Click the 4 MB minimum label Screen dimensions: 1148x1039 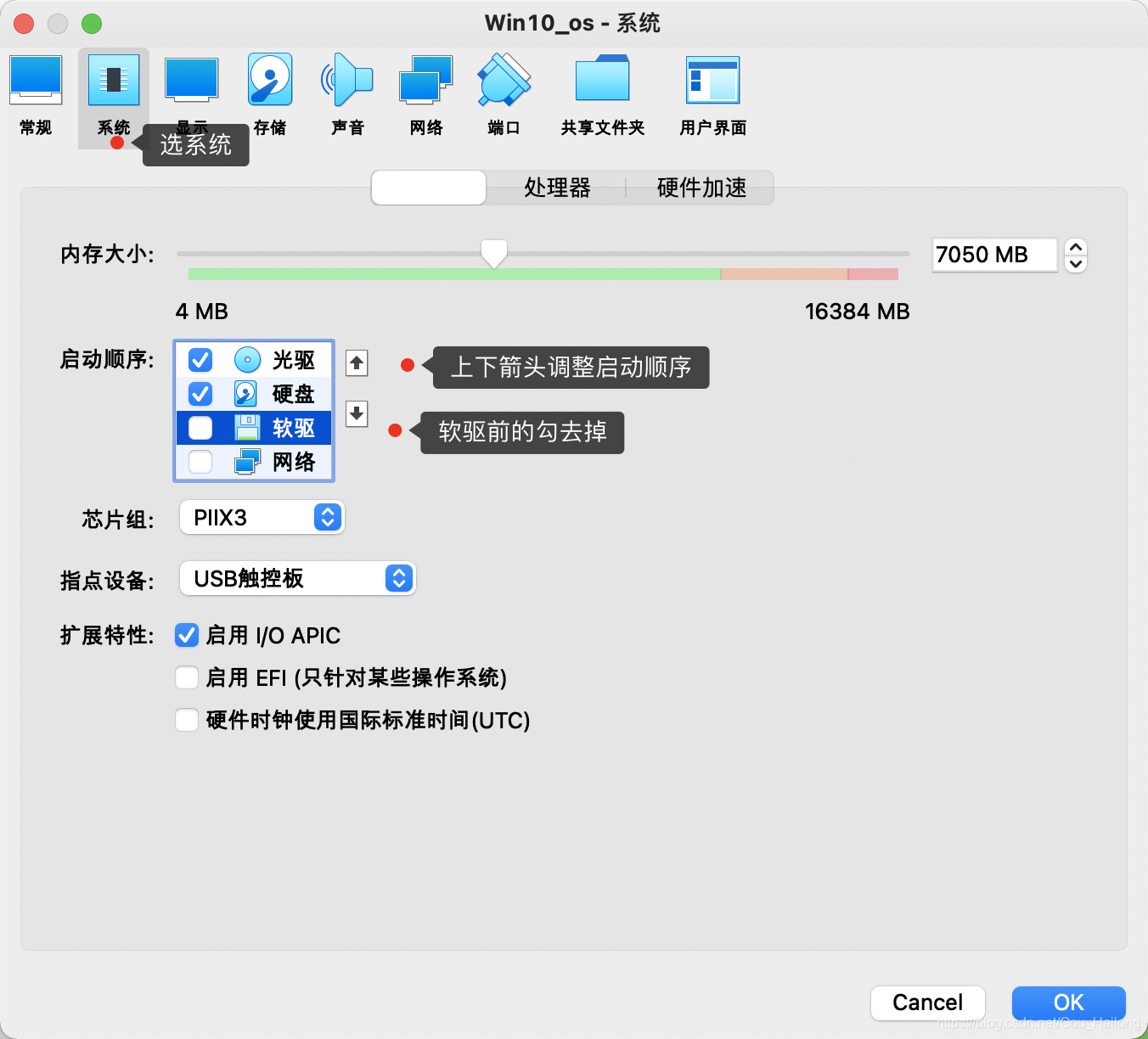(202, 312)
